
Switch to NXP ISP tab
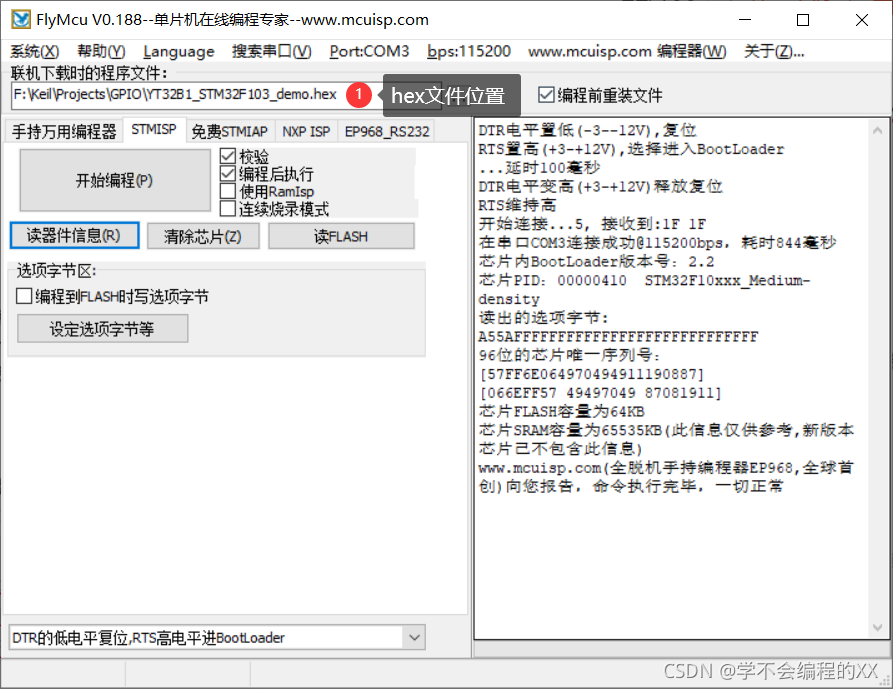click(x=306, y=132)
